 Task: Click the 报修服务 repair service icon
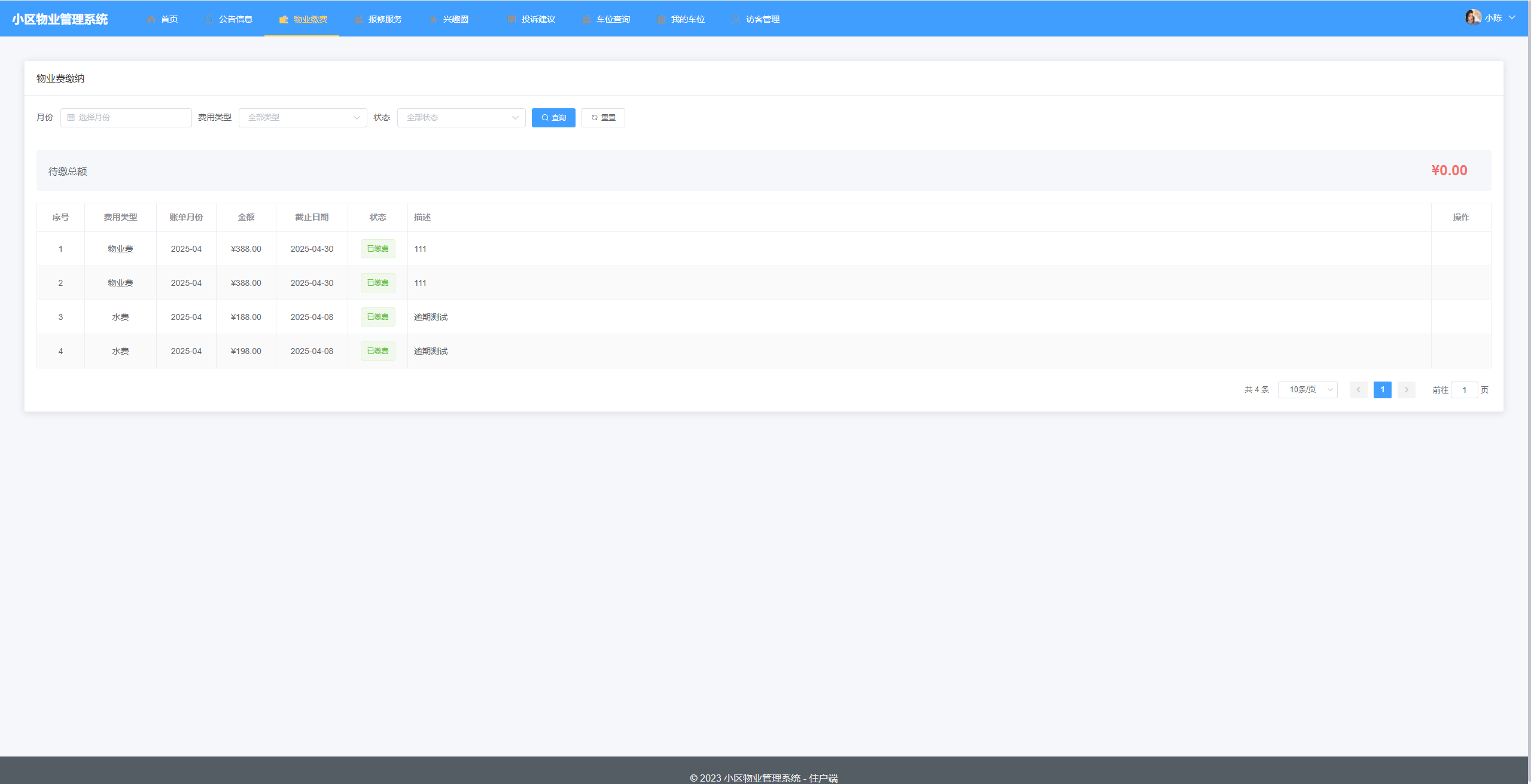pos(358,19)
